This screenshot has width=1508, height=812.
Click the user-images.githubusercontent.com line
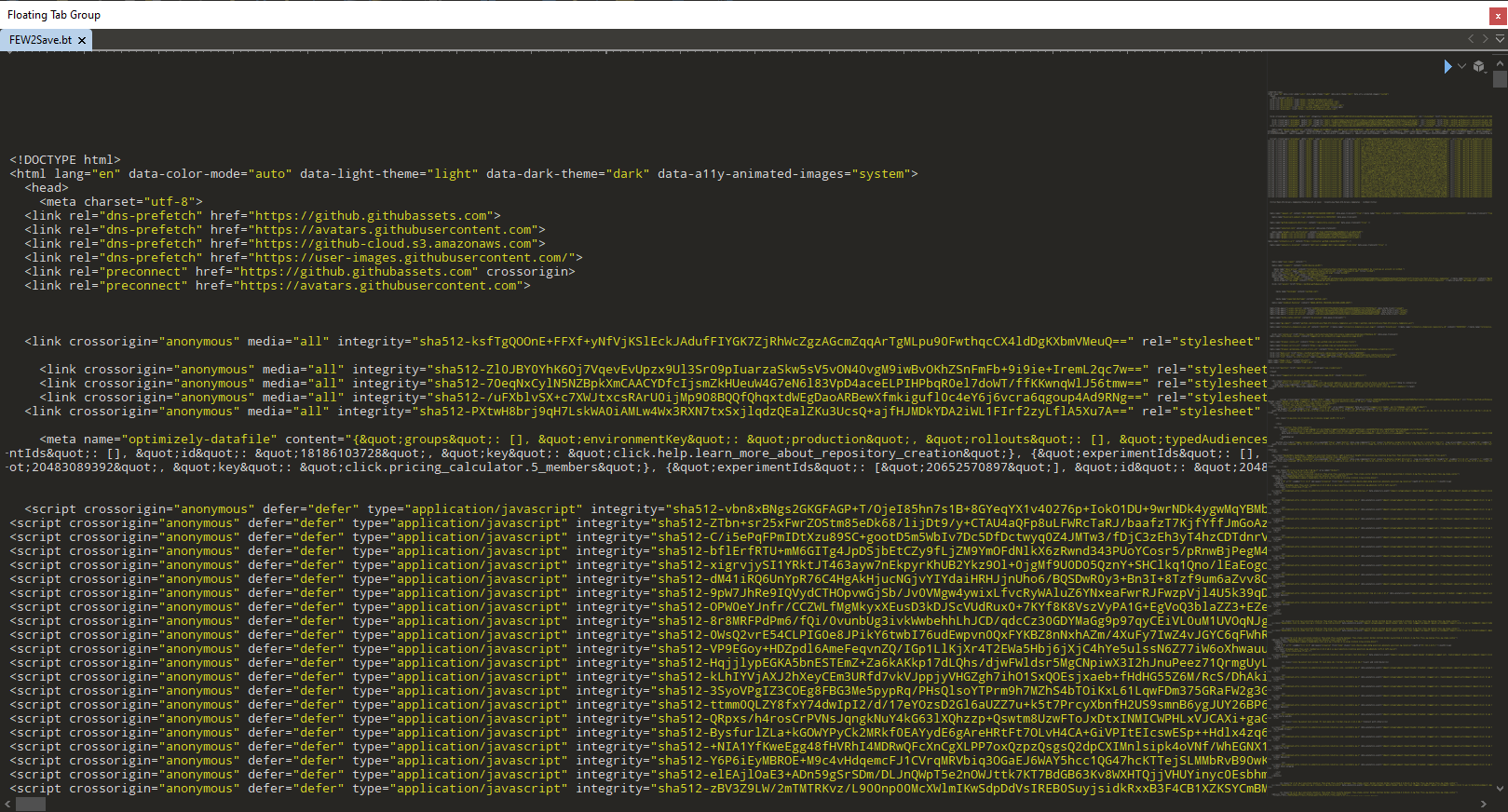[x=304, y=258]
